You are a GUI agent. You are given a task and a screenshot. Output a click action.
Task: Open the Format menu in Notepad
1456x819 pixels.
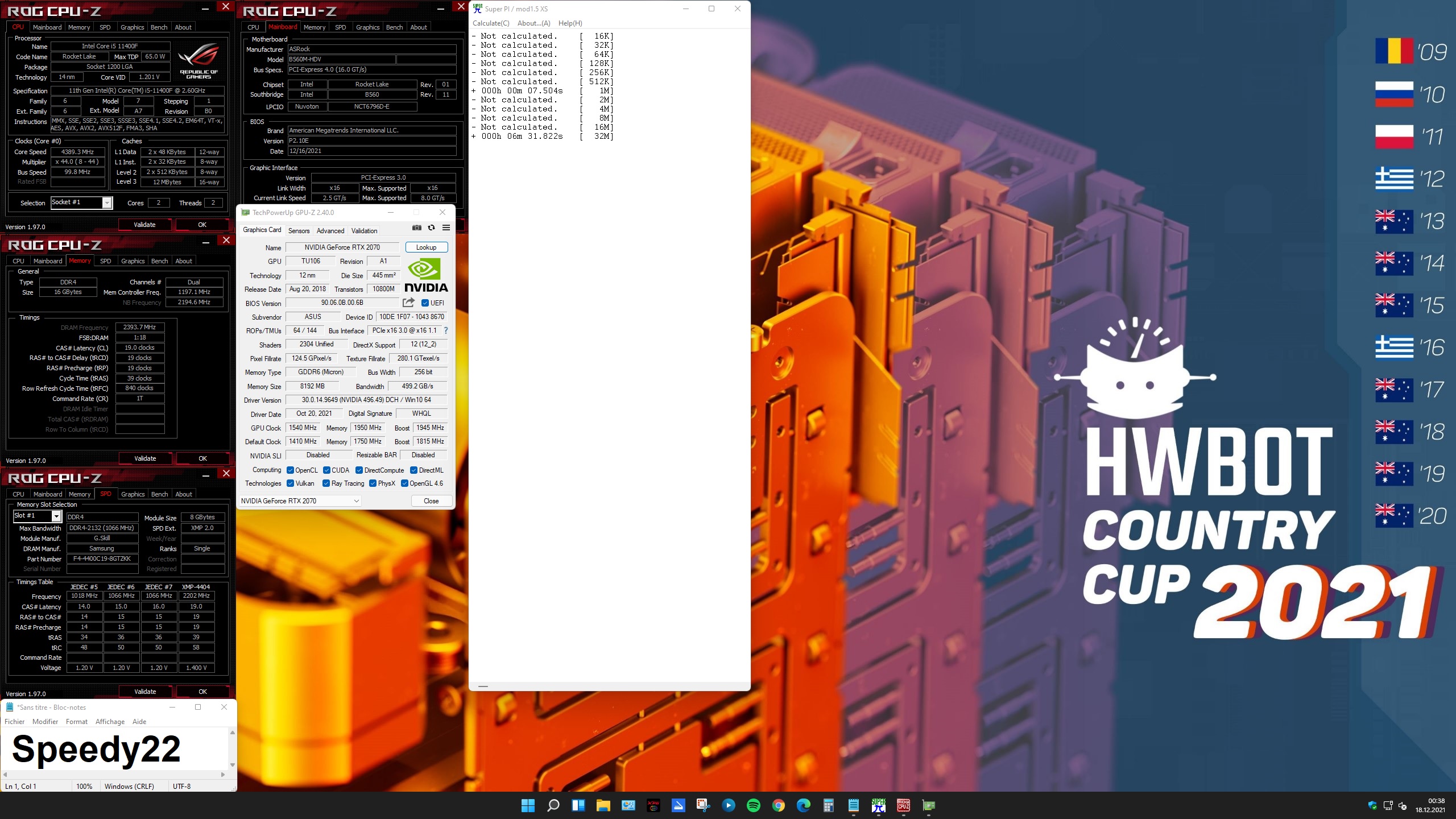pos(77,722)
